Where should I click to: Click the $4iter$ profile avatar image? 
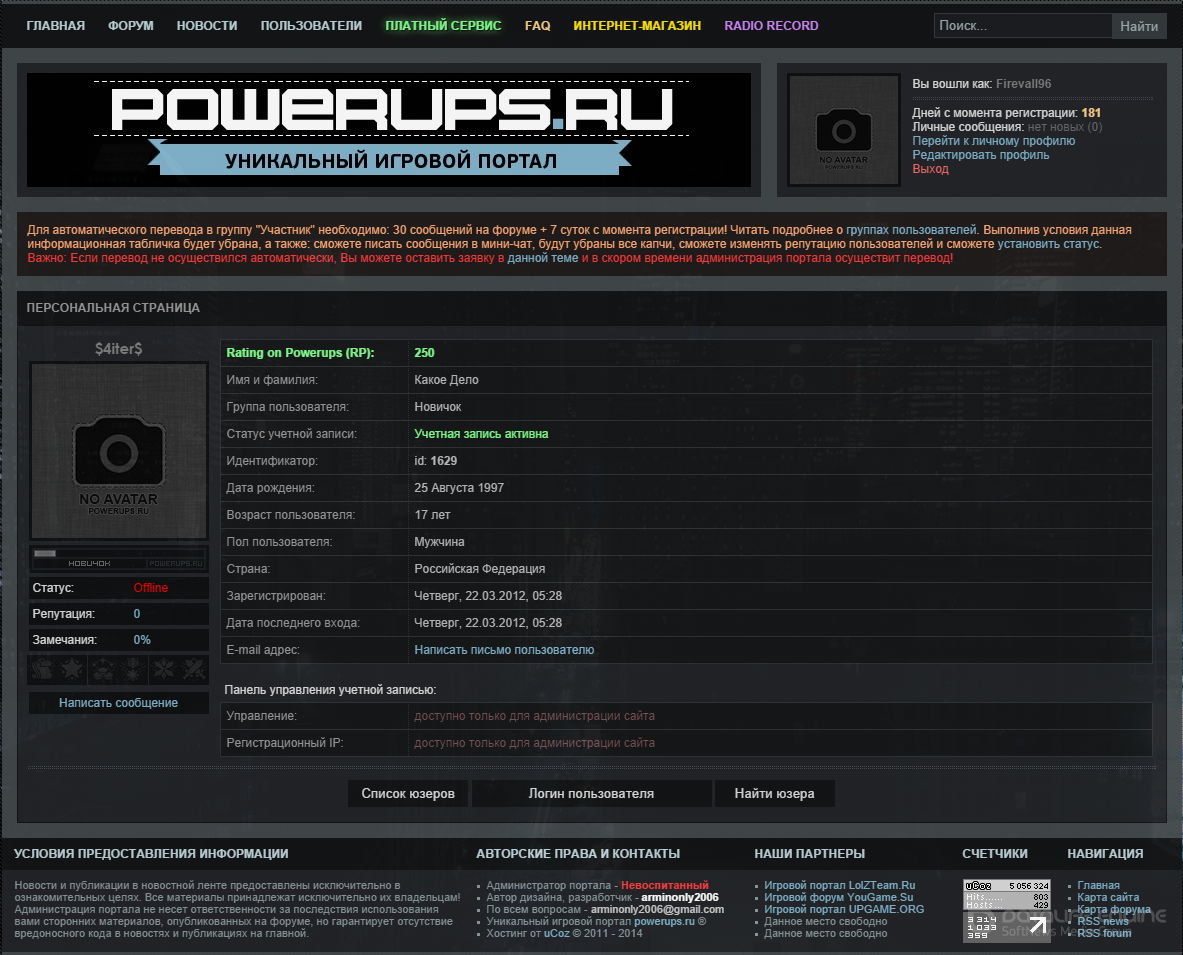click(118, 451)
